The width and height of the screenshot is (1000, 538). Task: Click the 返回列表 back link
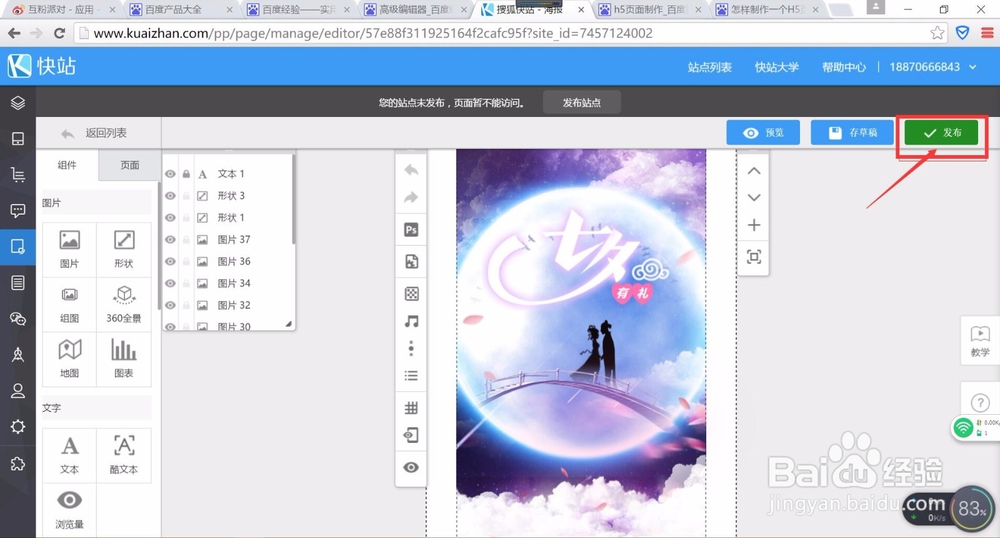pos(94,133)
